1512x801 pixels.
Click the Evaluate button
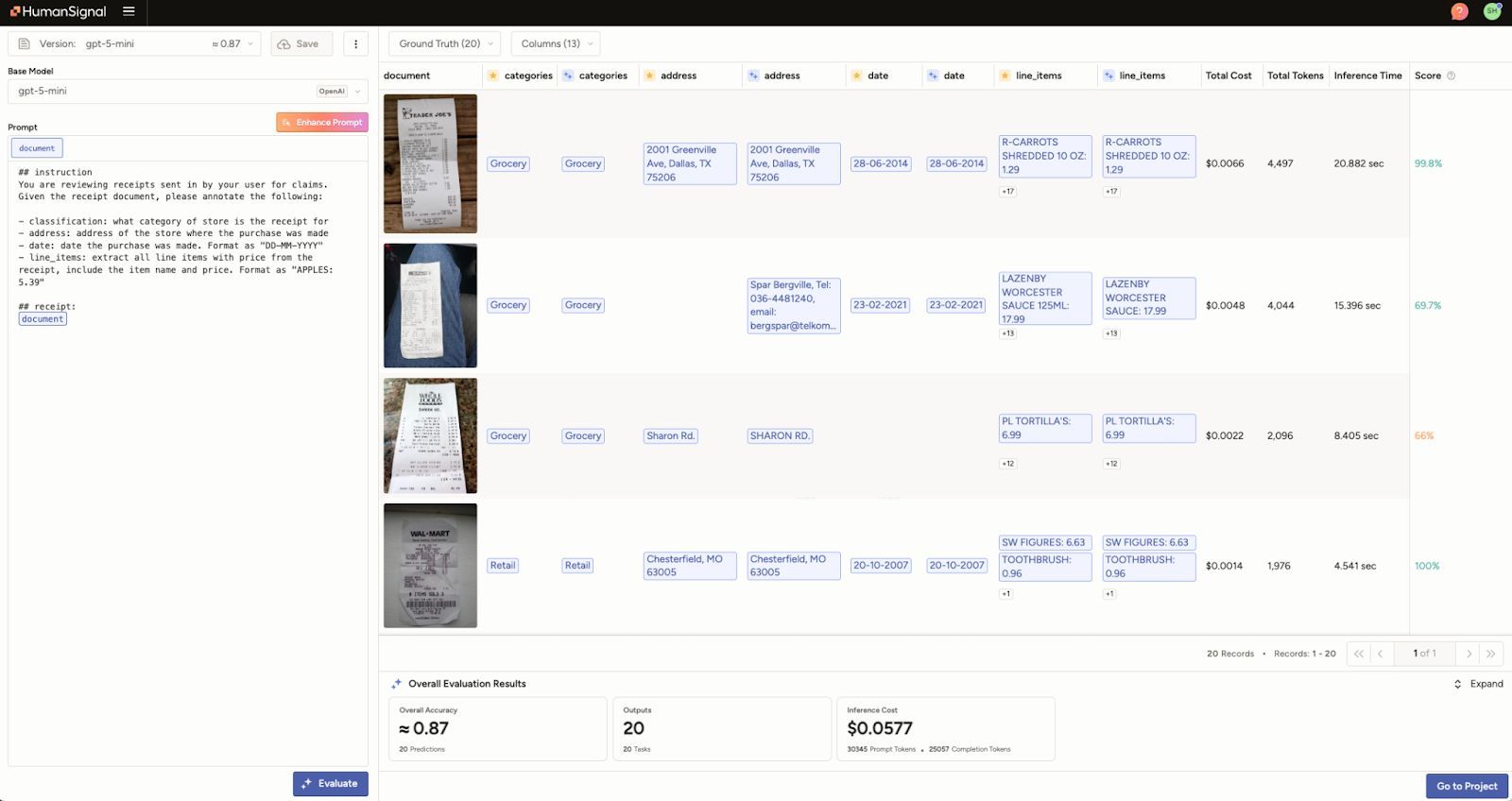[331, 784]
